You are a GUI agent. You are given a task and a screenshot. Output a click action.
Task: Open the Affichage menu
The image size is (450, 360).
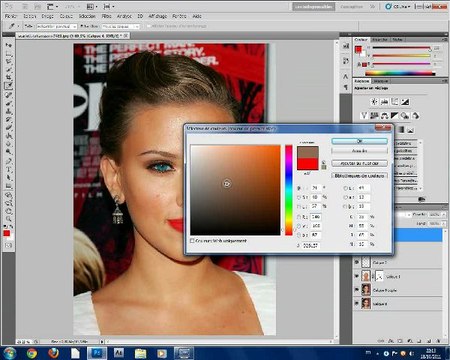[x=158, y=16]
